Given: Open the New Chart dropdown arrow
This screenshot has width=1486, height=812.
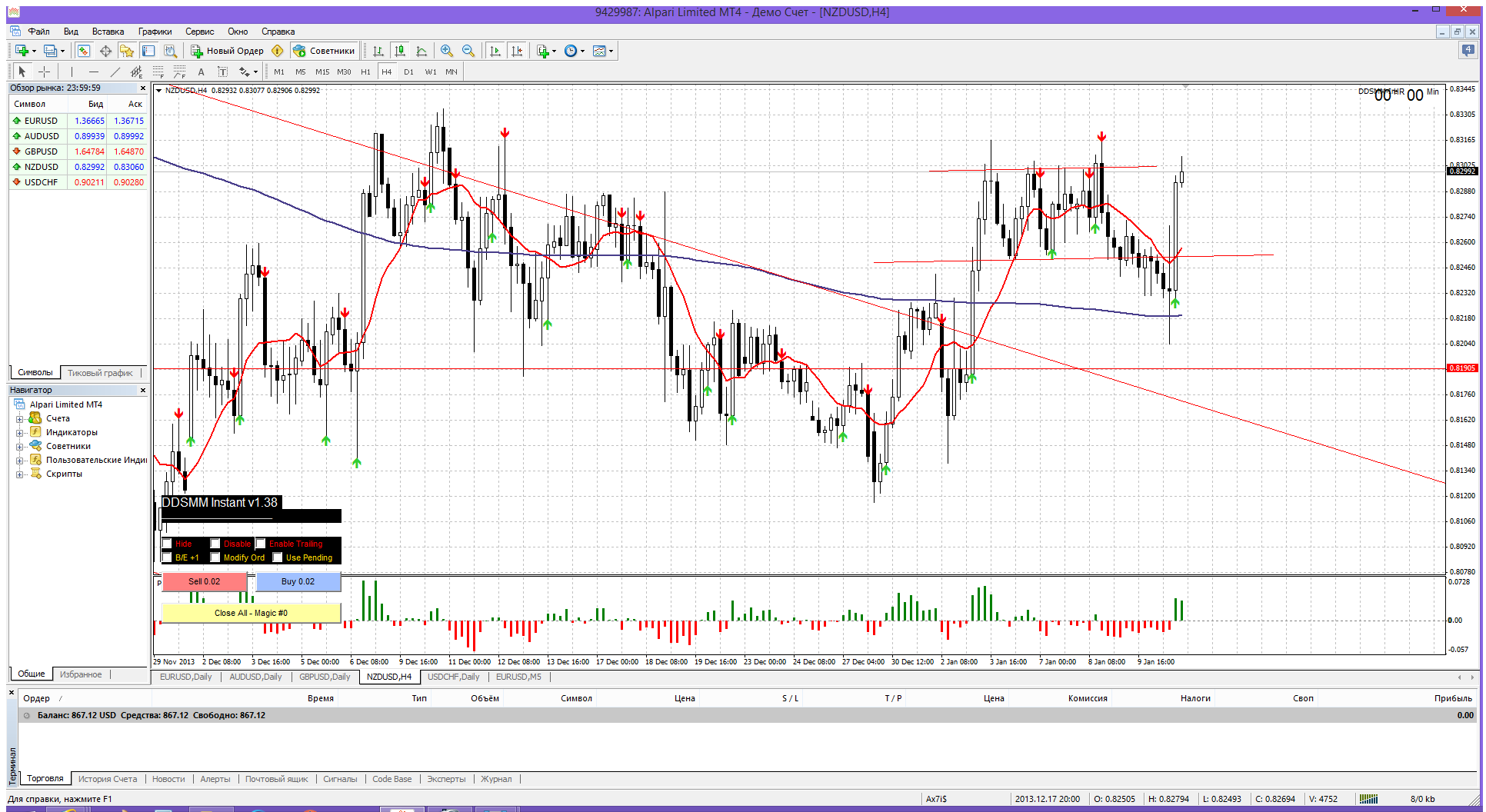Looking at the screenshot, I should tap(34, 52).
